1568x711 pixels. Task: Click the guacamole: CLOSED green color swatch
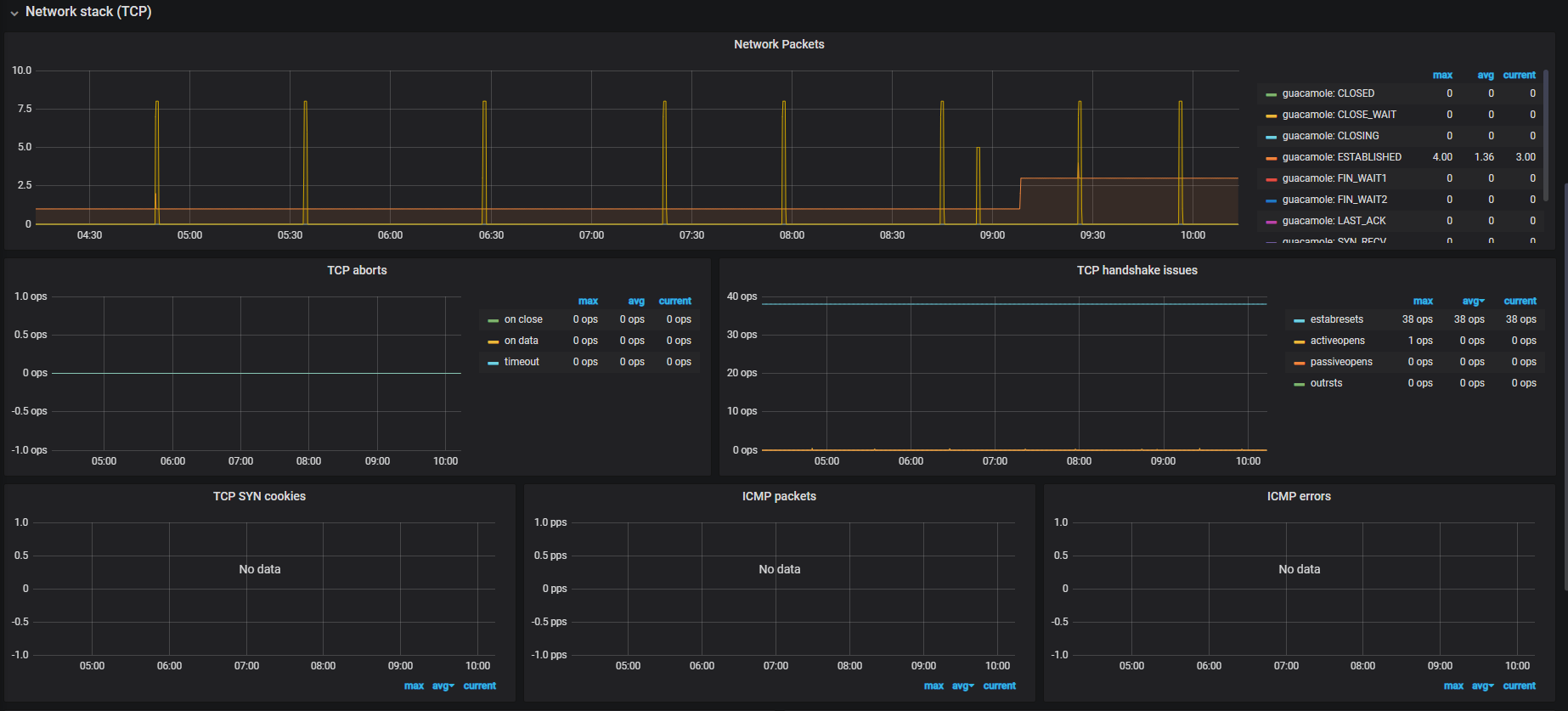click(1271, 94)
